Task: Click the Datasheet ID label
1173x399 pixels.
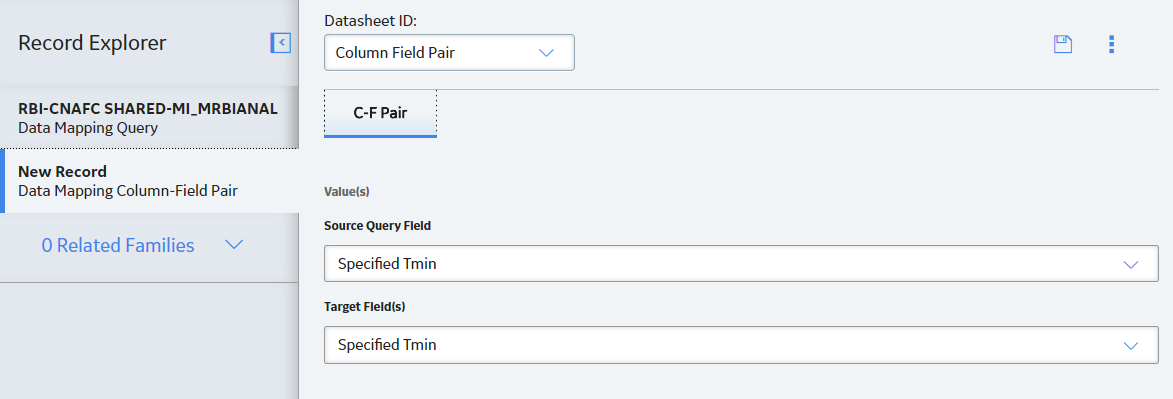Action: click(x=370, y=21)
